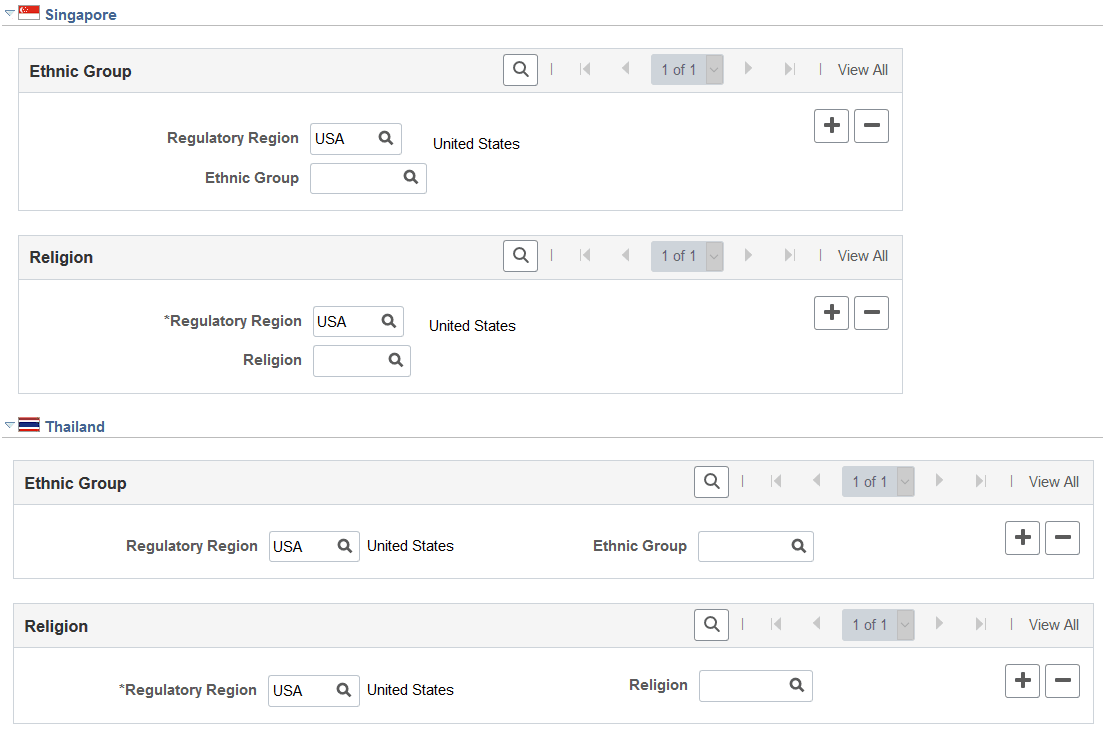Add a row in Singapore Ethnic Group
Screen dimensions: 1103x730
[831, 126]
